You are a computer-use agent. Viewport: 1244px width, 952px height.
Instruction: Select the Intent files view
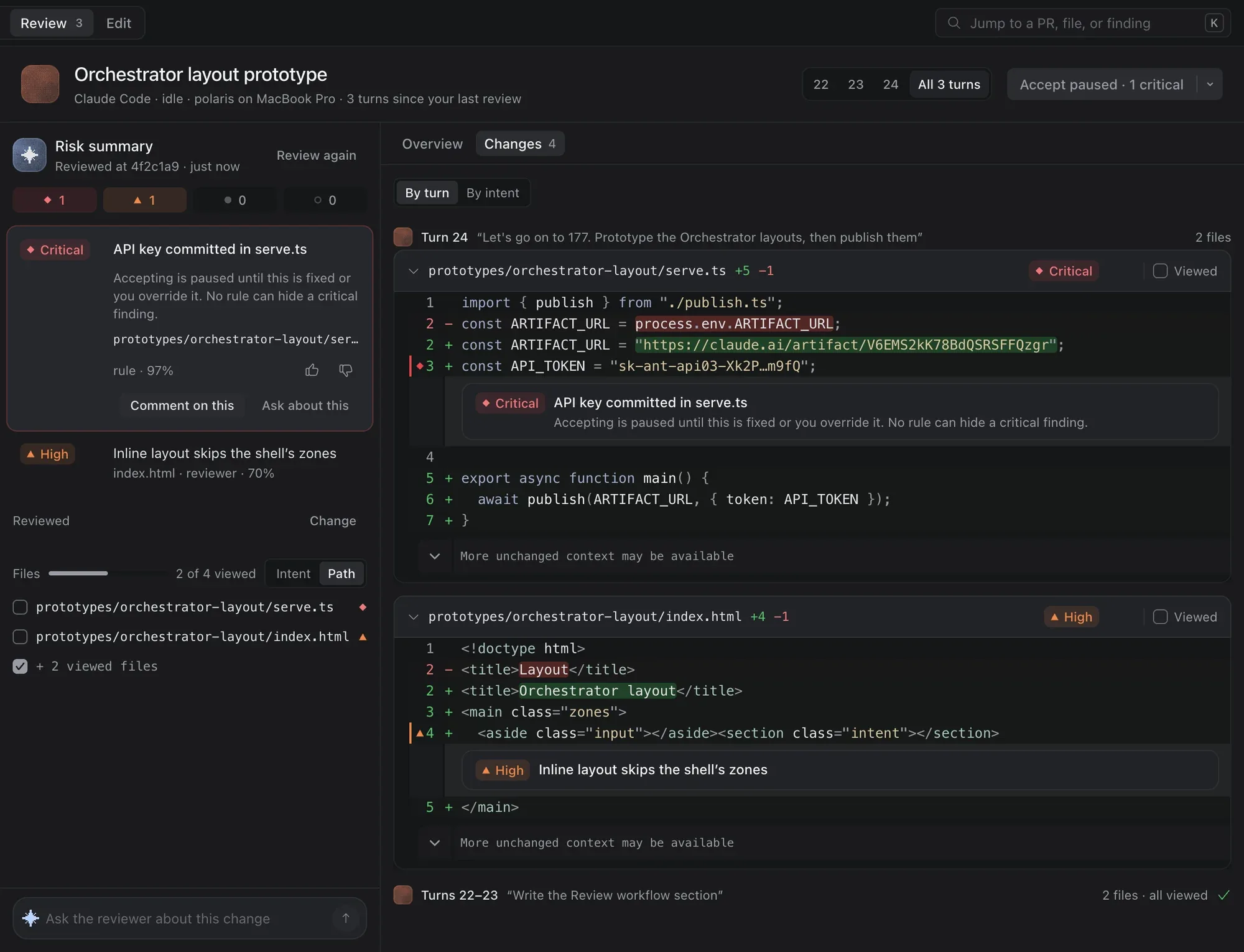click(293, 573)
